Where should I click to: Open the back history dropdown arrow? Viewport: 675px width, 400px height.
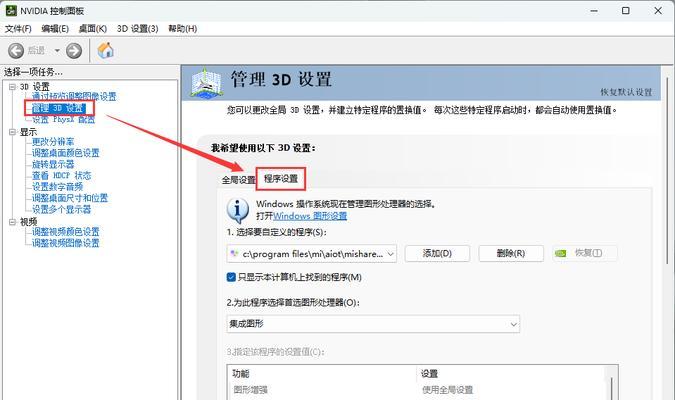click(57, 51)
